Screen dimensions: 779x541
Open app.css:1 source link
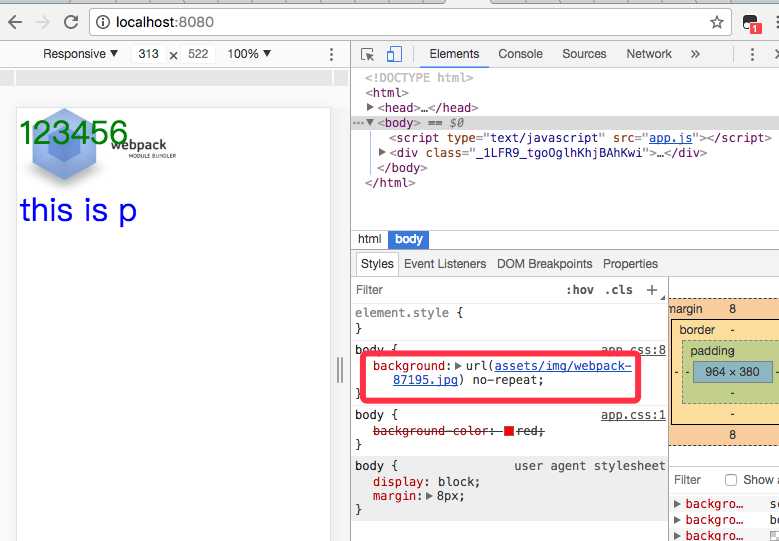coord(633,415)
